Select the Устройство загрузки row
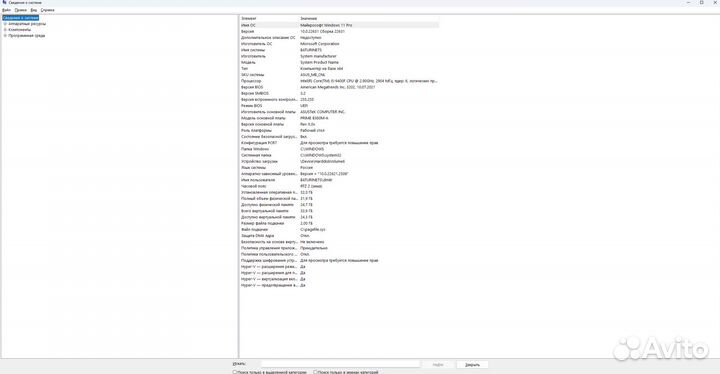Screen dimensions: 720x374 (x=339, y=161)
